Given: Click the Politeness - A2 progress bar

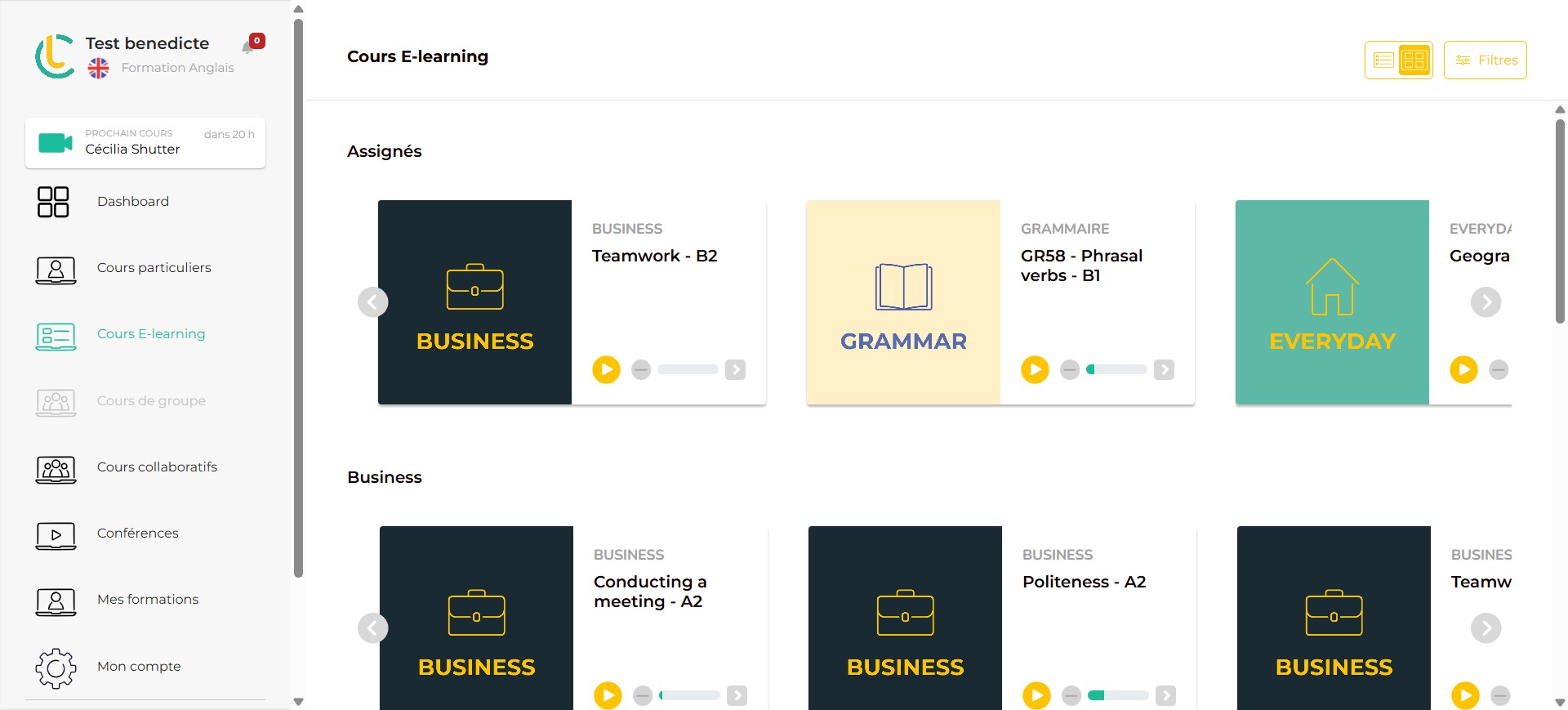Looking at the screenshot, I should [1118, 695].
